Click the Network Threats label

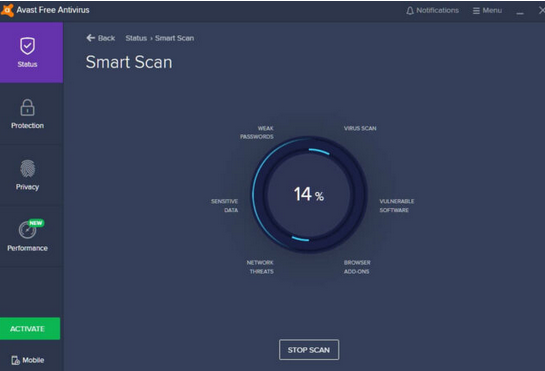260,267
